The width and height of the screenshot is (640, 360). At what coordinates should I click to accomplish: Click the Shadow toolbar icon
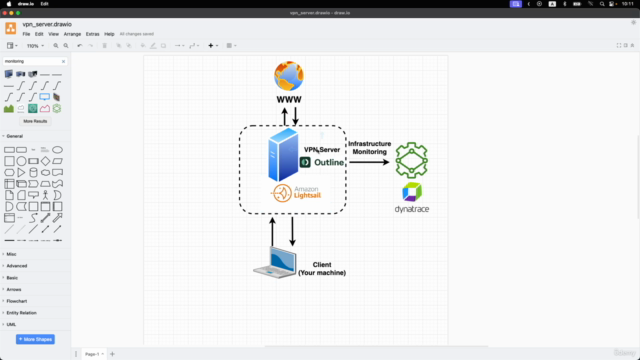click(x=163, y=46)
